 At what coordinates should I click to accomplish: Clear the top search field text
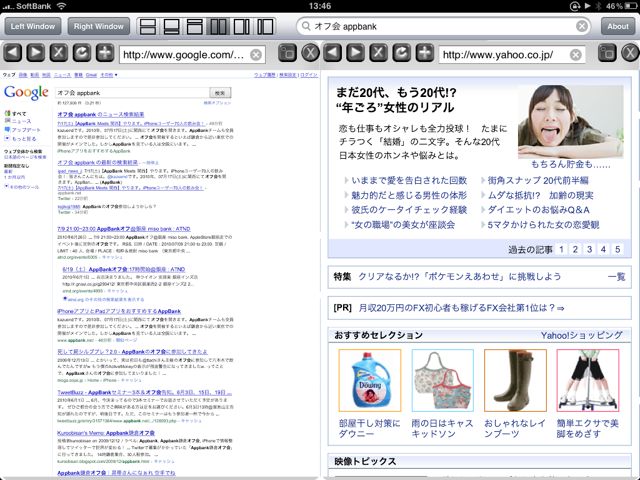tap(582, 27)
